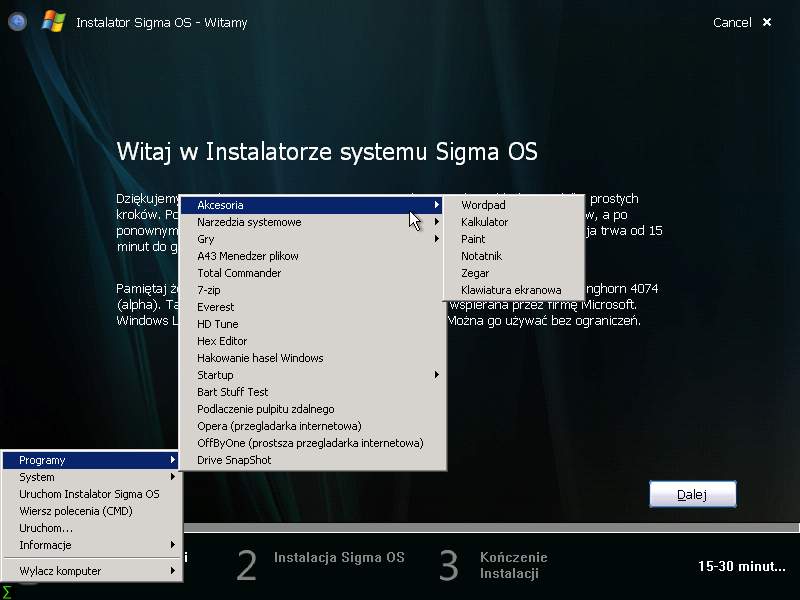Open Wordpad from Akcesoria
This screenshot has width=800, height=600.
tap(514, 205)
